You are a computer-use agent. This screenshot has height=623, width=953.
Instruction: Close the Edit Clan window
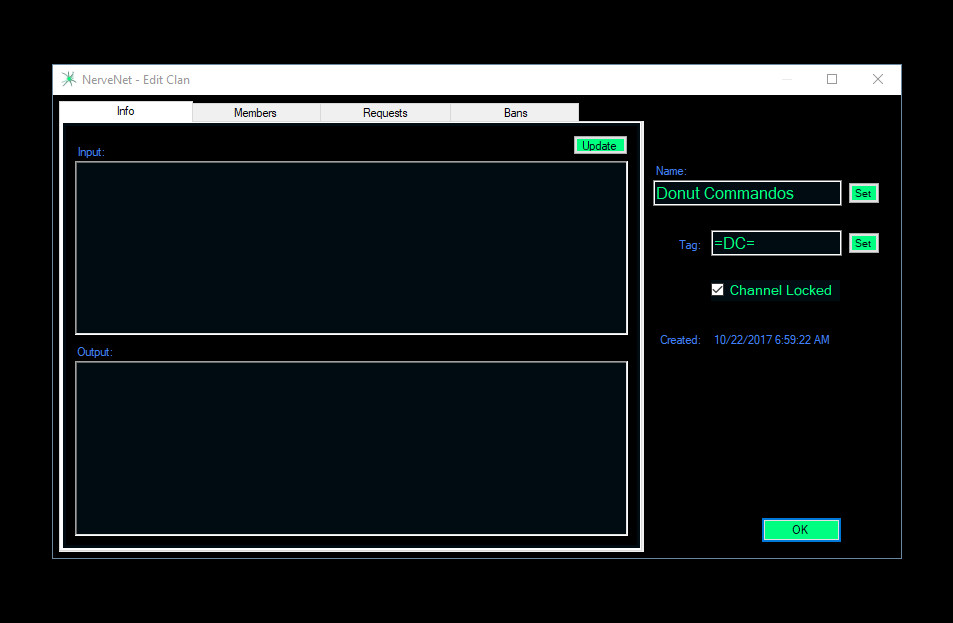coord(877,80)
